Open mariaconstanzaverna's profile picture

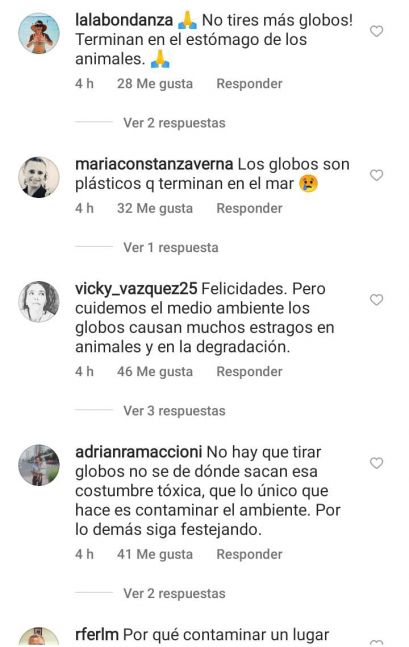click(x=39, y=177)
